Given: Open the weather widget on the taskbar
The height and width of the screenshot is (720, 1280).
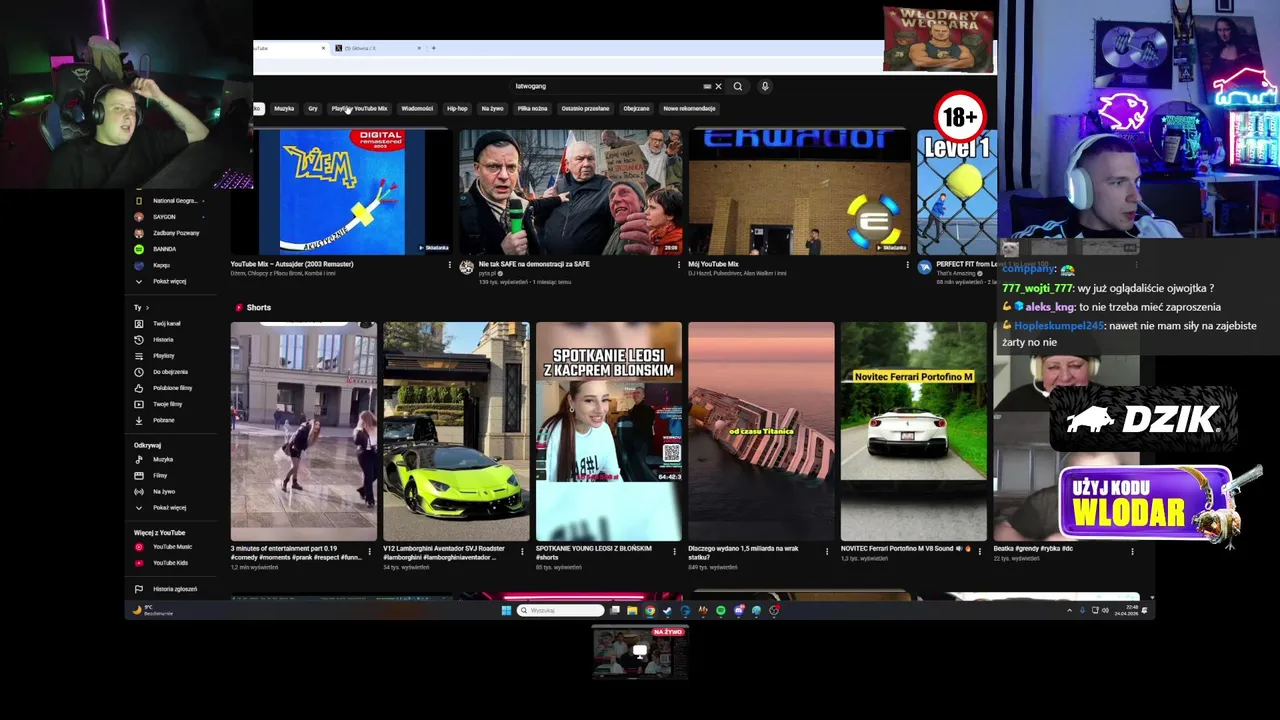Looking at the screenshot, I should click(x=153, y=610).
